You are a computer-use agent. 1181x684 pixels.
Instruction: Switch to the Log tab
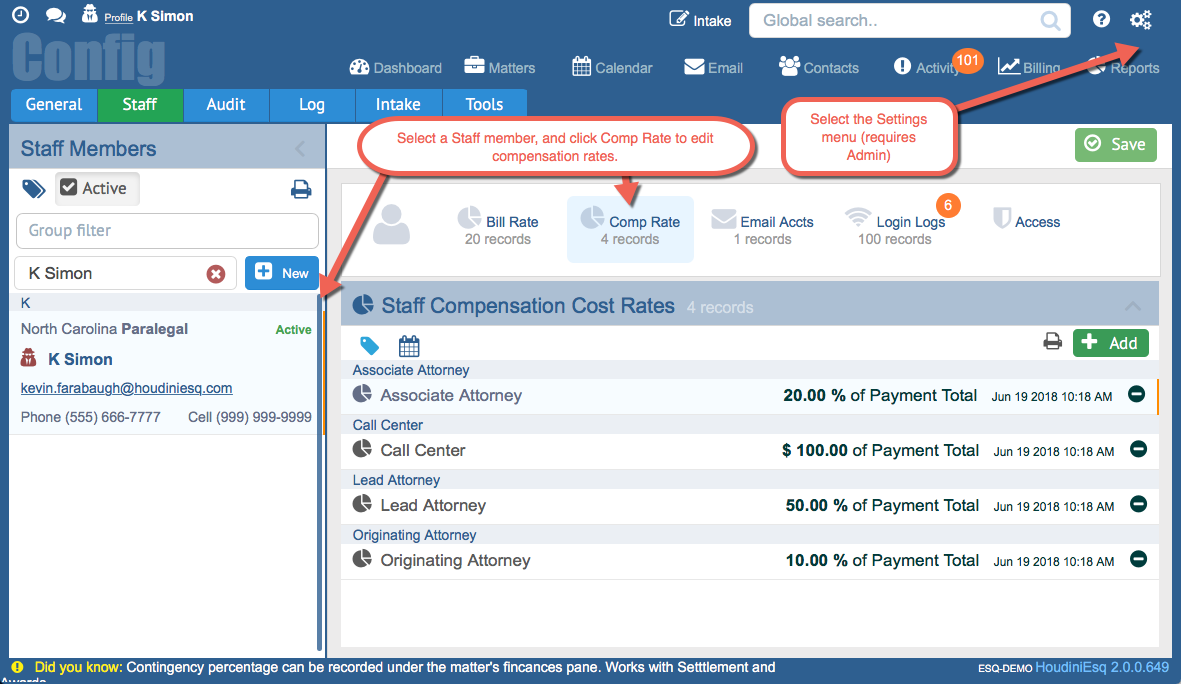[312, 105]
